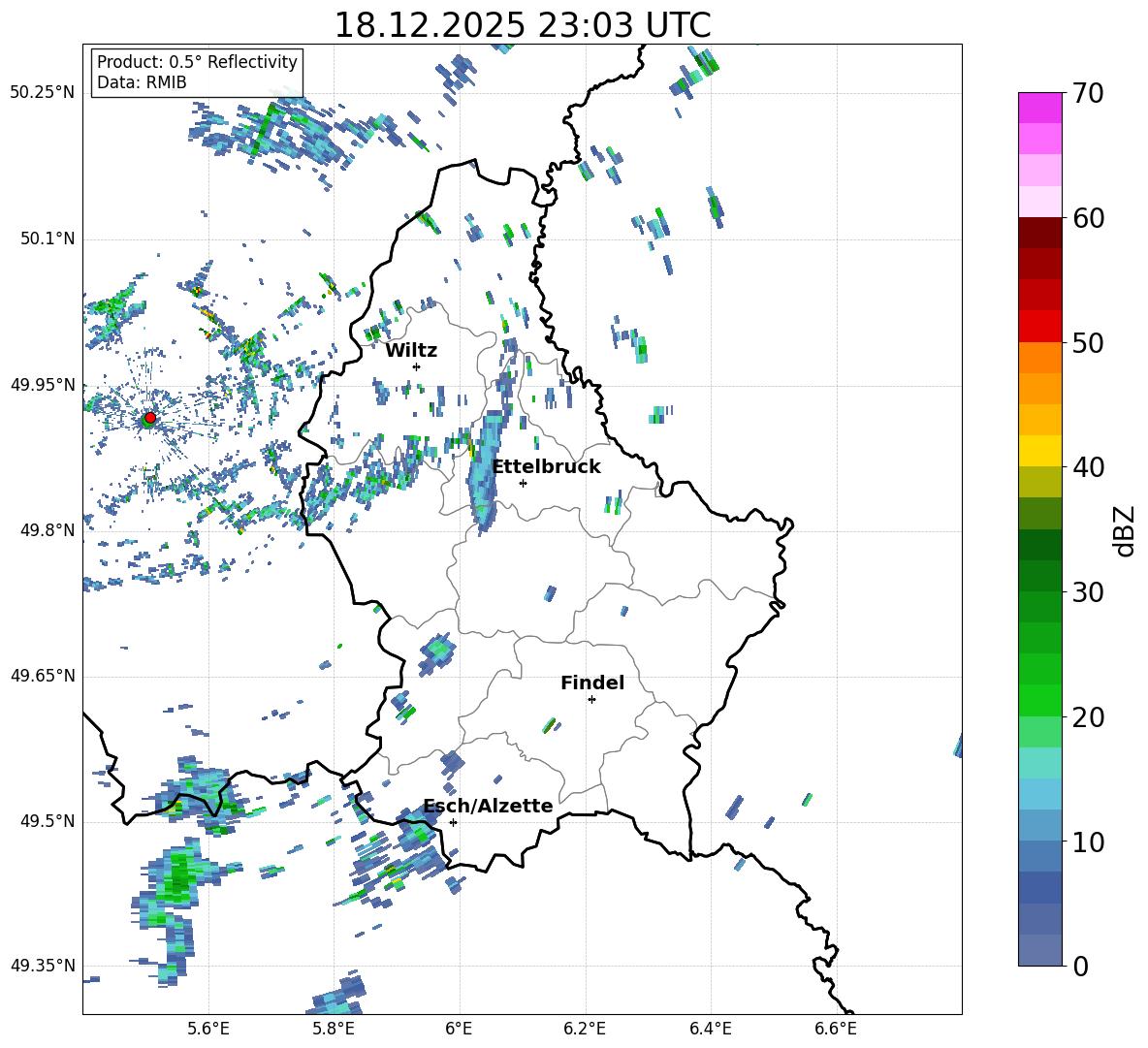The width and height of the screenshot is (1148, 1048).
Task: Click the 0 colorbar tick label
Action: click(1080, 966)
